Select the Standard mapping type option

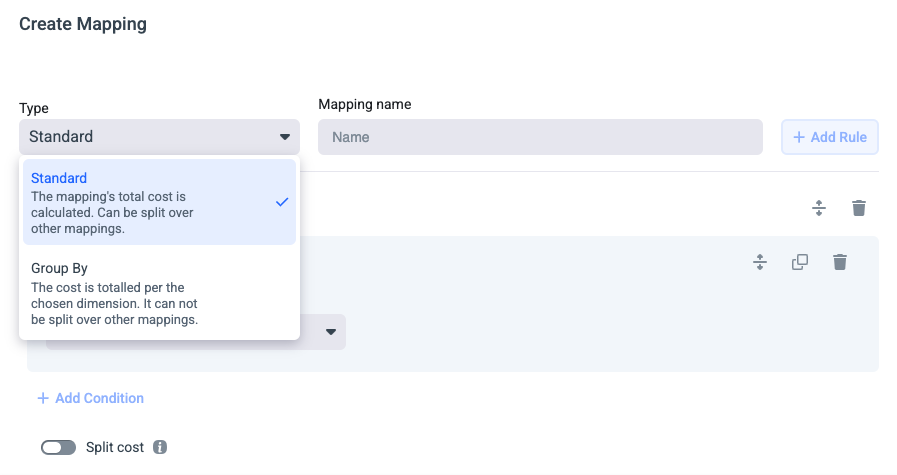(160, 202)
